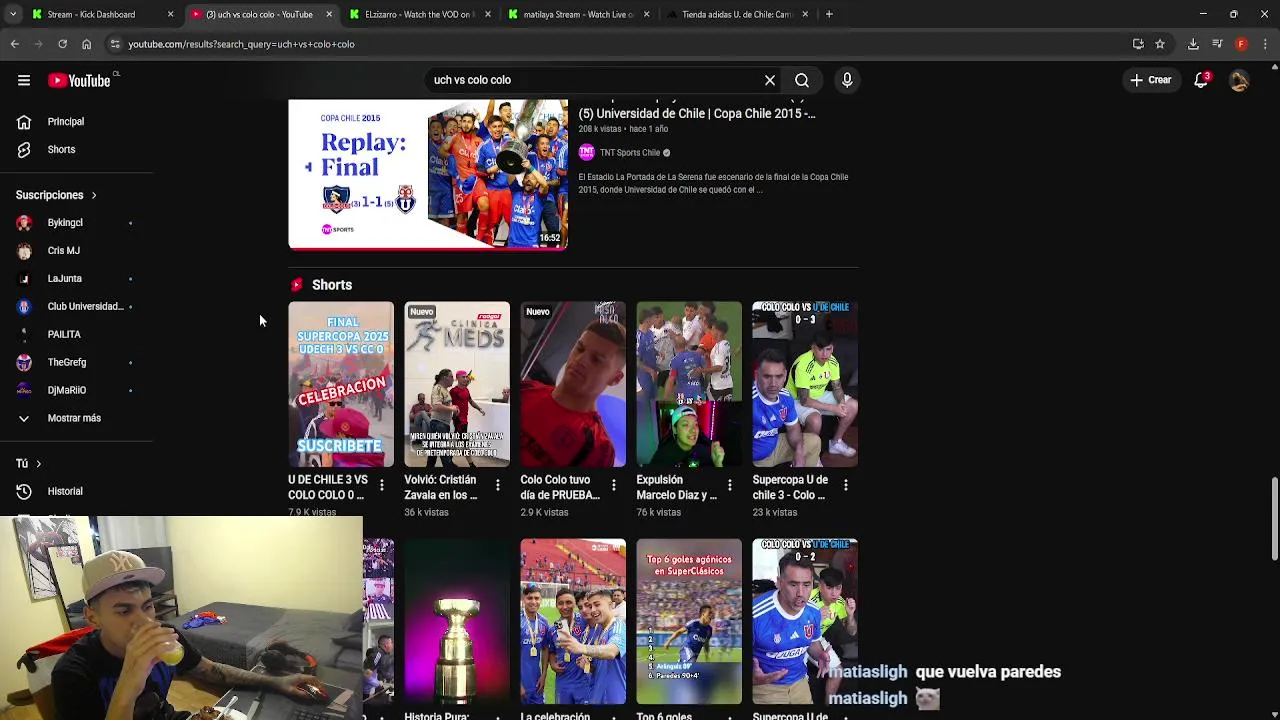Open options for 'Volvió: Cristián Zavala' short
Image resolution: width=1280 pixels, height=720 pixels.
[497, 485]
